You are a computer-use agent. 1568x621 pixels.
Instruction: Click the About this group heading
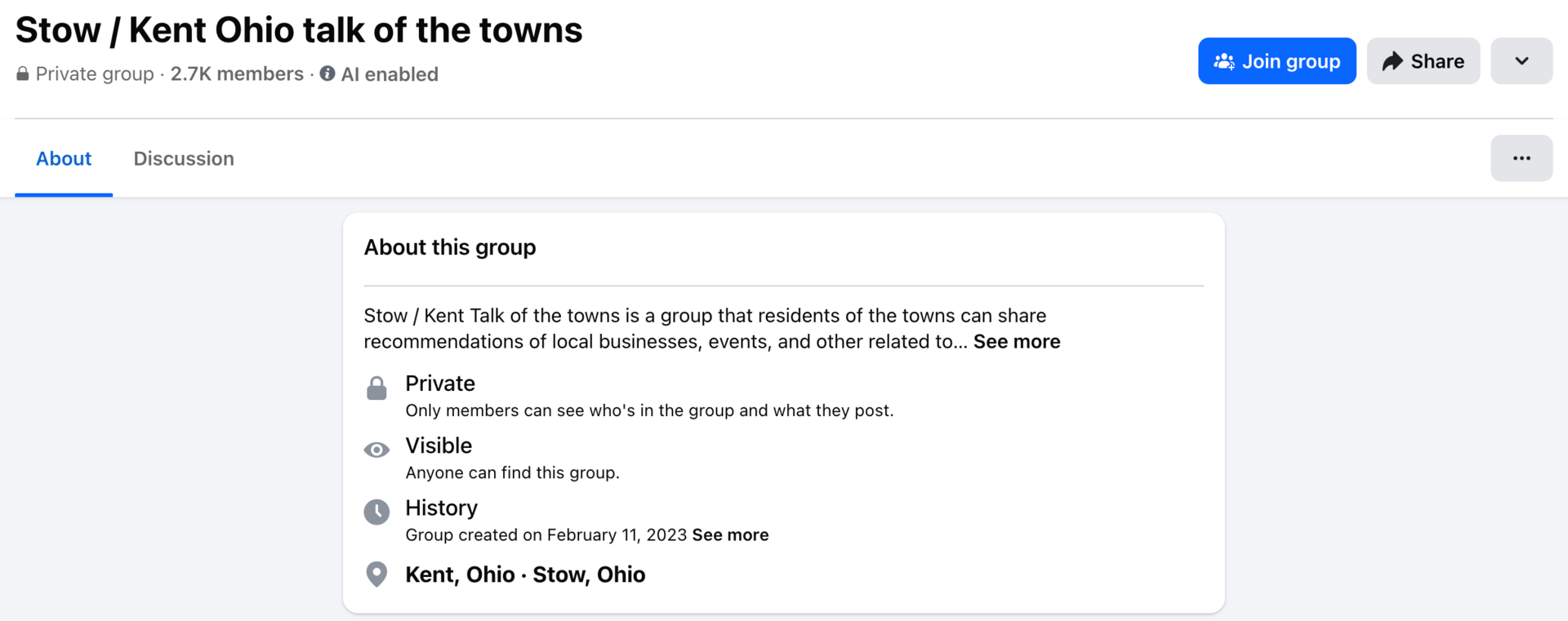tap(450, 247)
